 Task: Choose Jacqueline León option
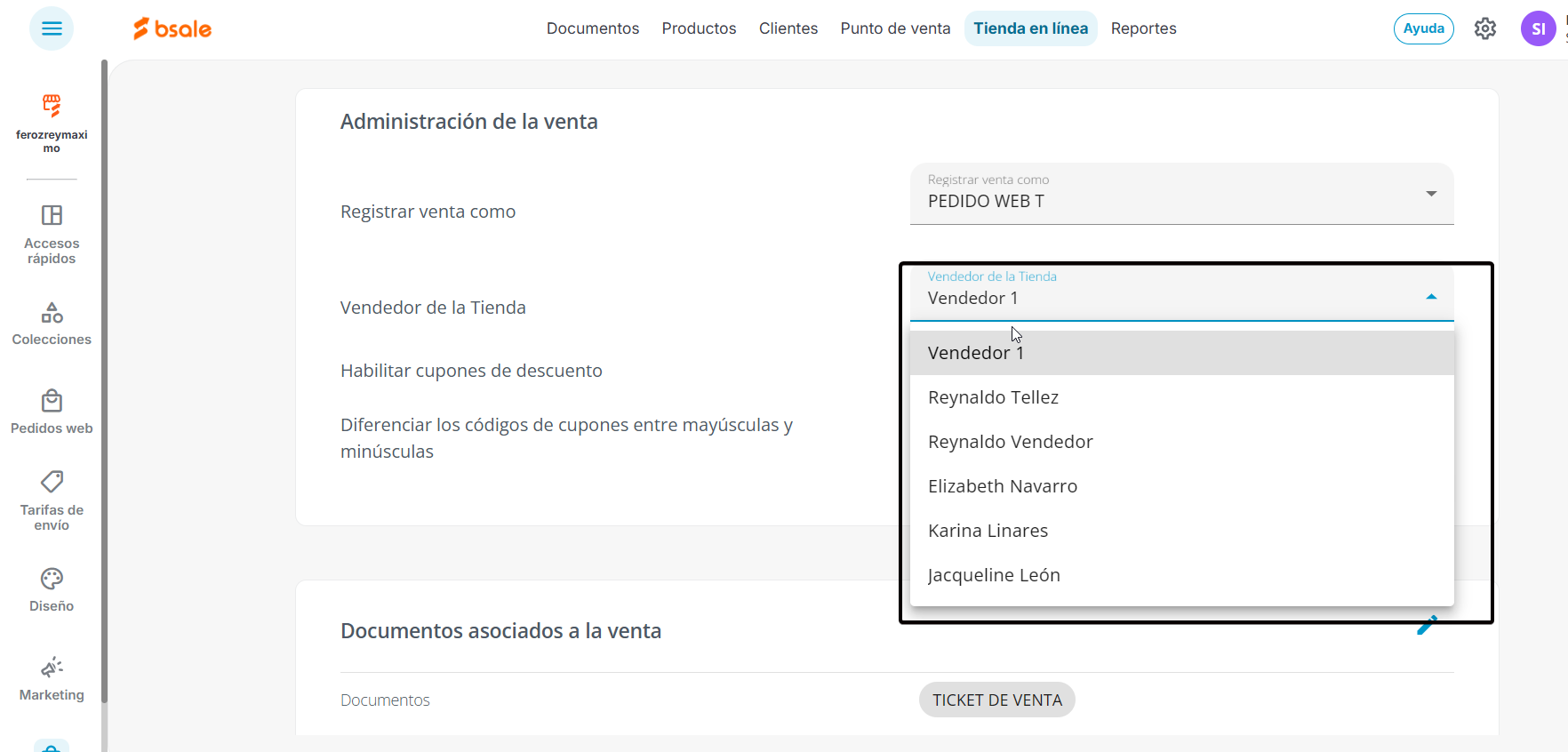tap(1181, 575)
